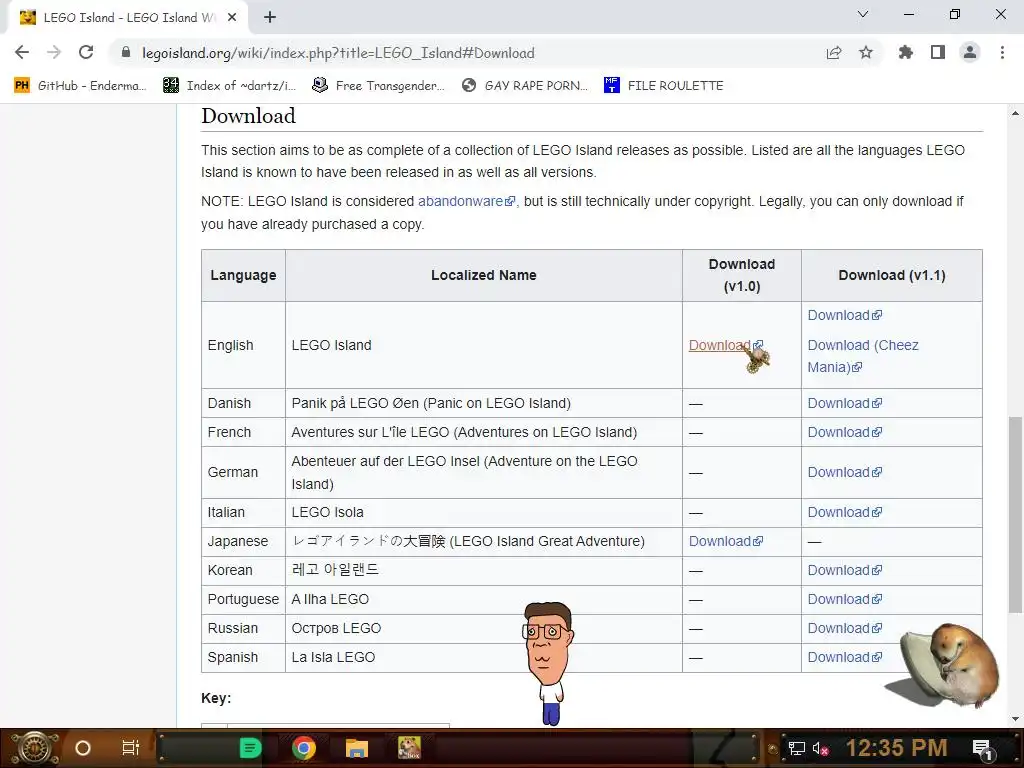Screen dimensions: 1024x768
Task: View site lock information in address bar
Action: point(126,53)
